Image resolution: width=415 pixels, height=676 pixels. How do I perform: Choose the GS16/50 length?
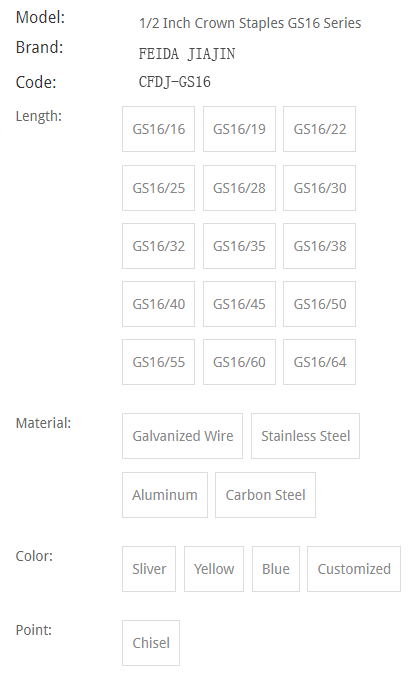pos(319,304)
